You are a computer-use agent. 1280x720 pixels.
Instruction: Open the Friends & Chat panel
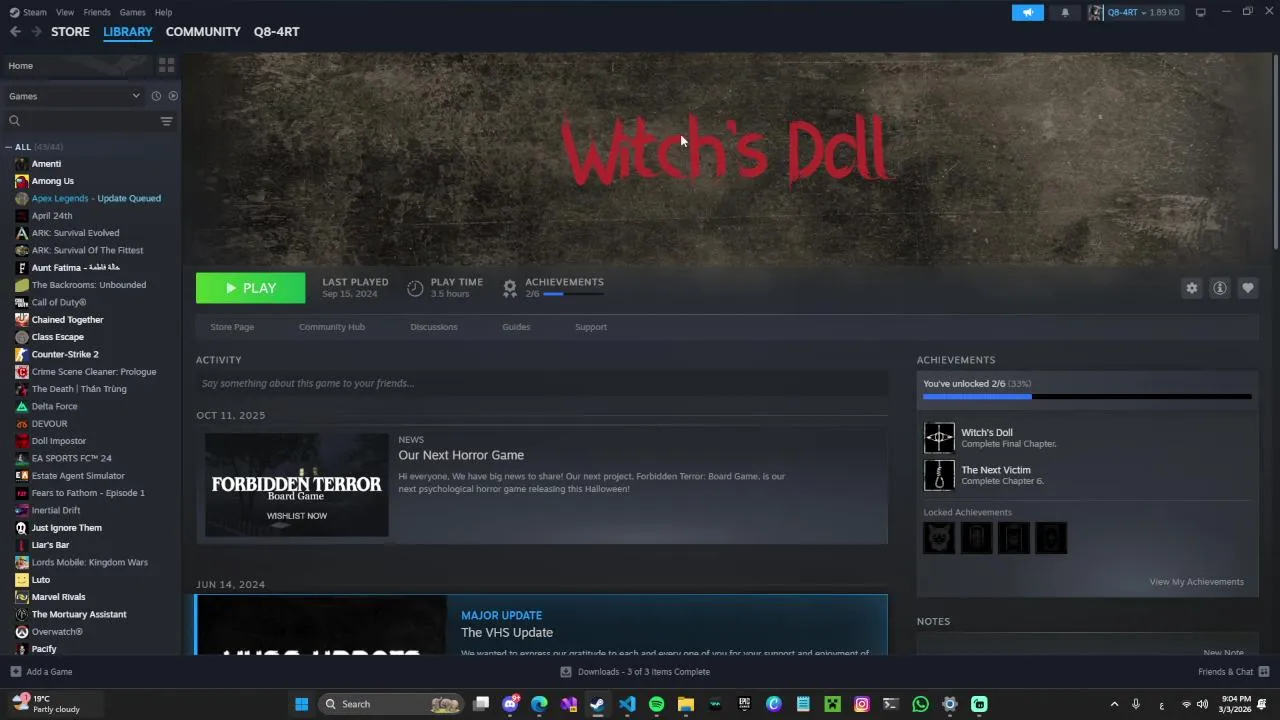(1233, 672)
